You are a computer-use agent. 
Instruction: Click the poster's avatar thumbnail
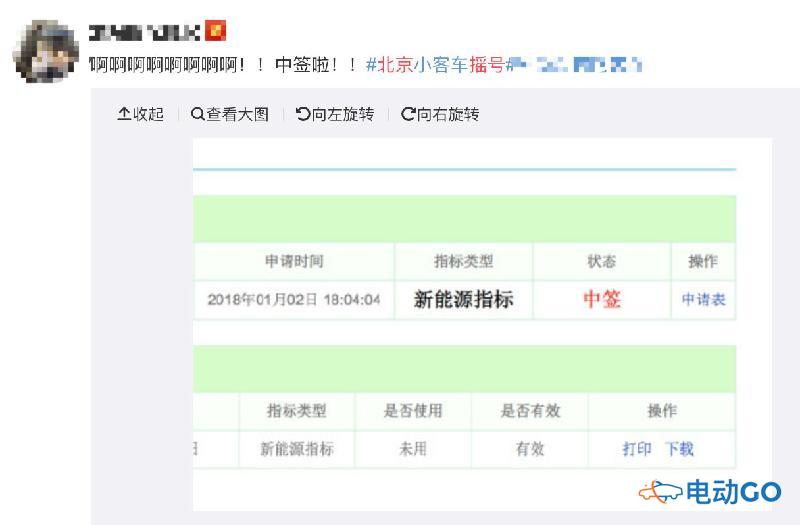[x=46, y=50]
